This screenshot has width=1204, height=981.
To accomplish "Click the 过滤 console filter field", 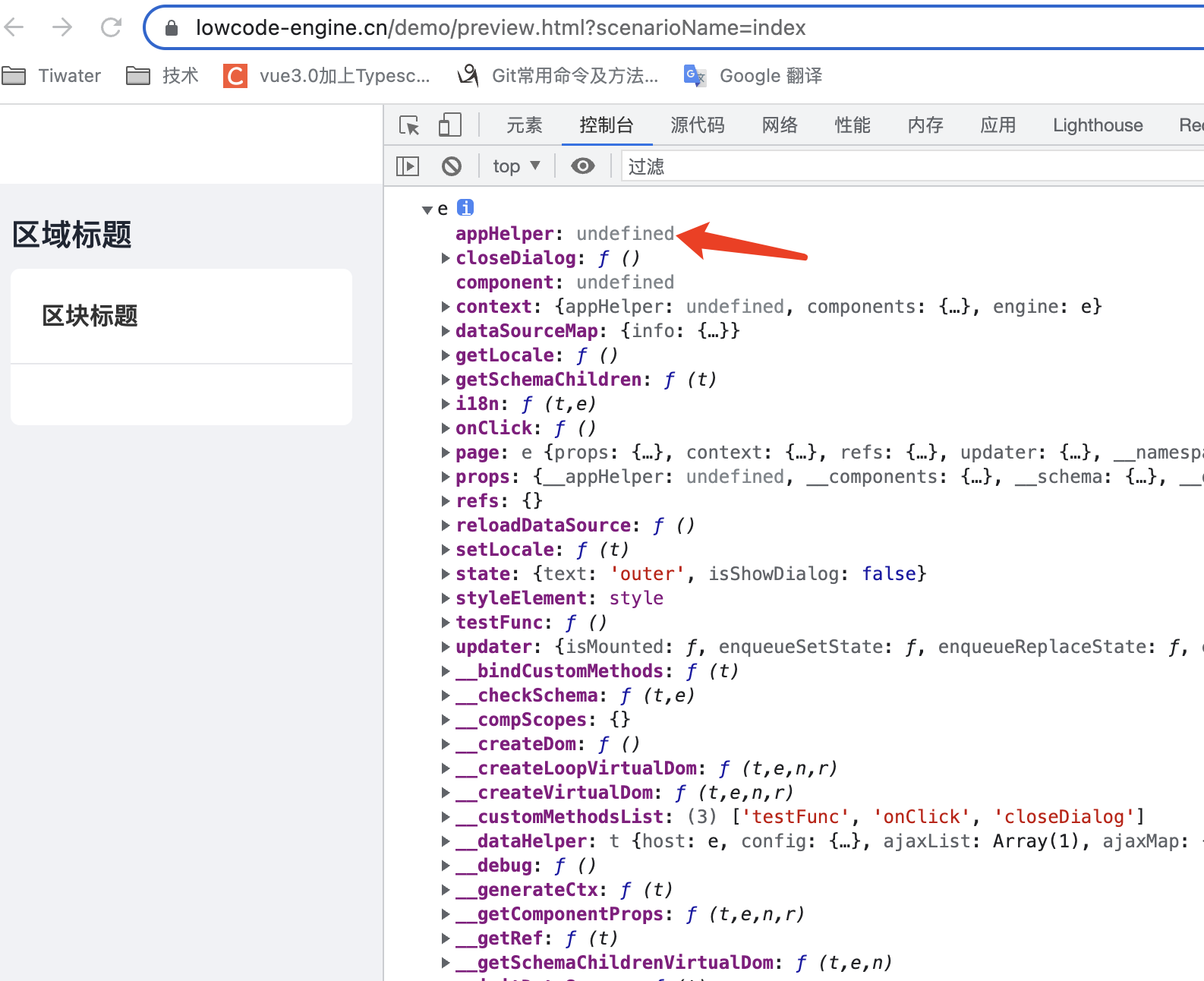I will pyautogui.click(x=912, y=166).
